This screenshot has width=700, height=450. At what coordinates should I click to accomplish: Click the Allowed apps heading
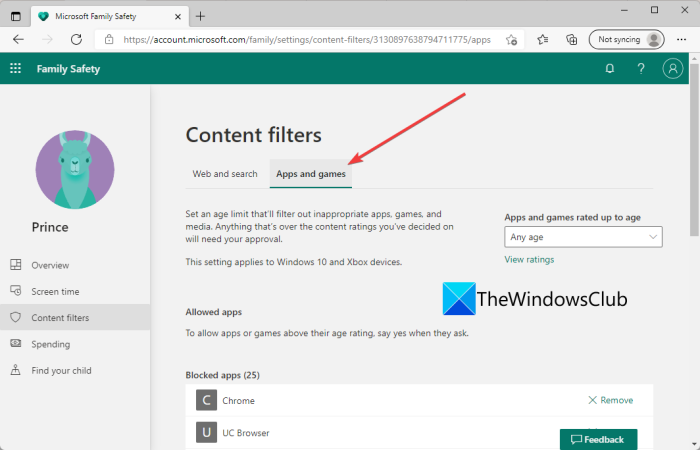coord(213,312)
